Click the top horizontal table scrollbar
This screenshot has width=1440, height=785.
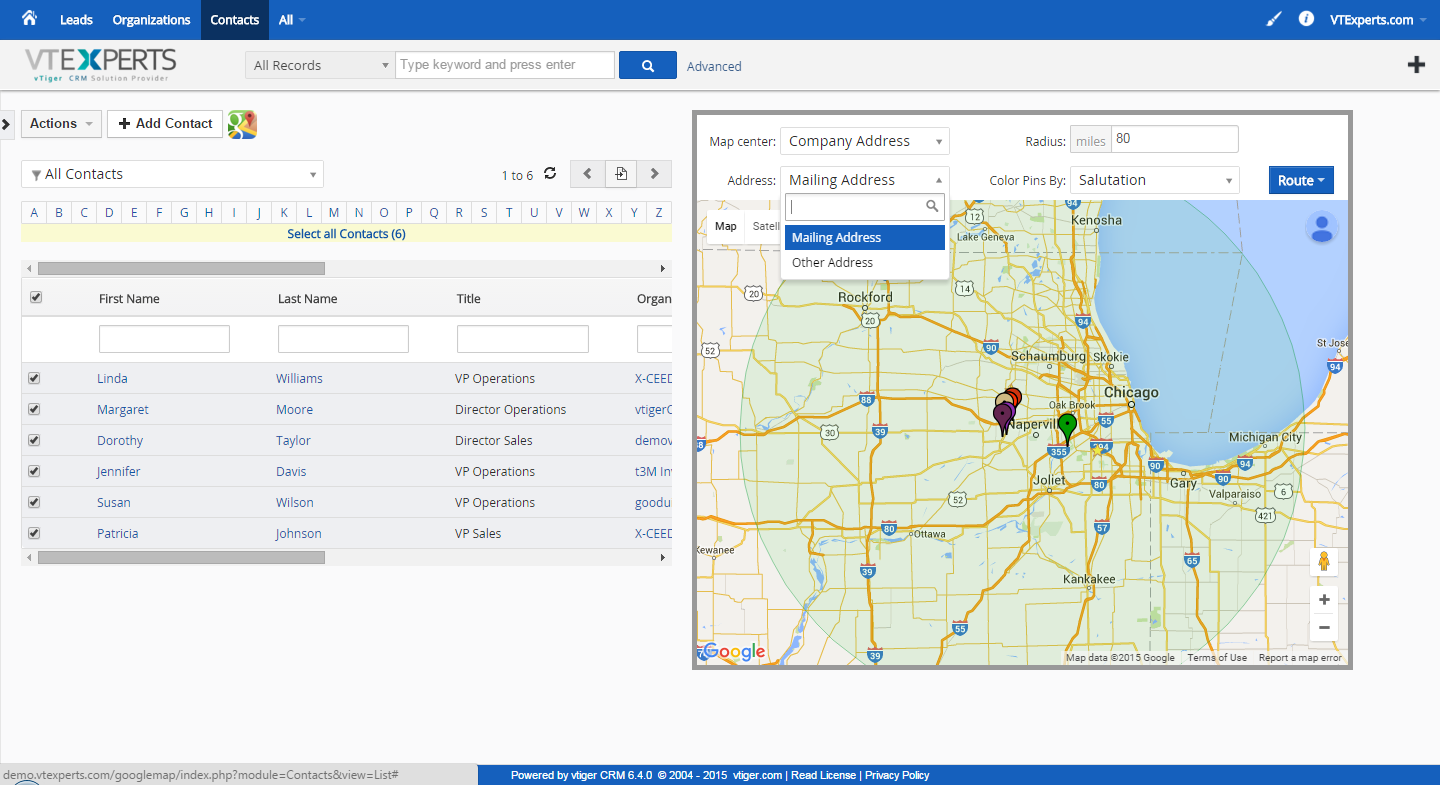[181, 268]
